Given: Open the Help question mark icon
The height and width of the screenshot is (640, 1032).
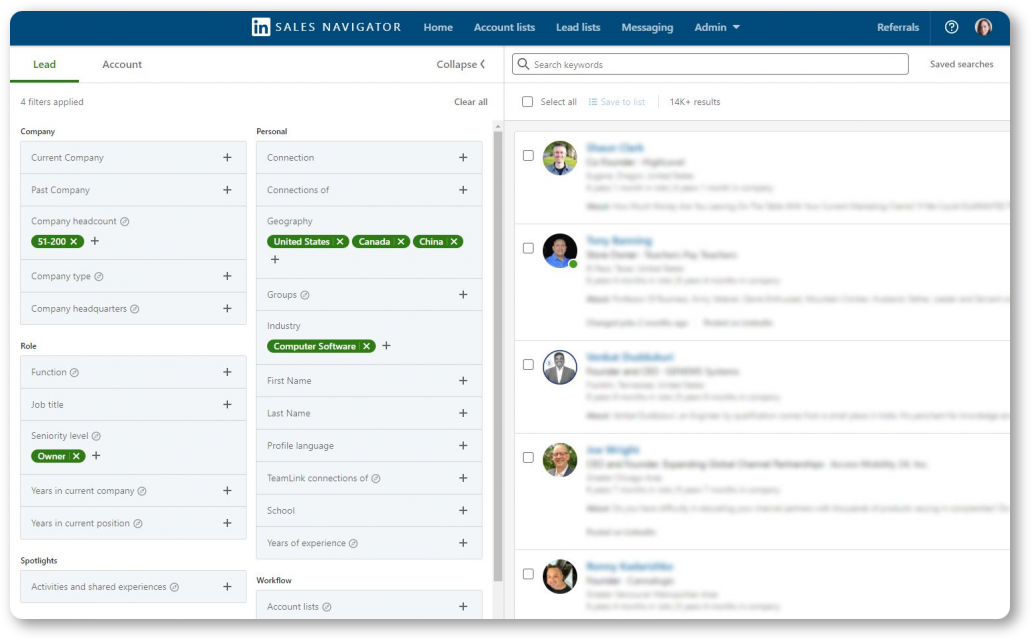Looking at the screenshot, I should [x=951, y=27].
